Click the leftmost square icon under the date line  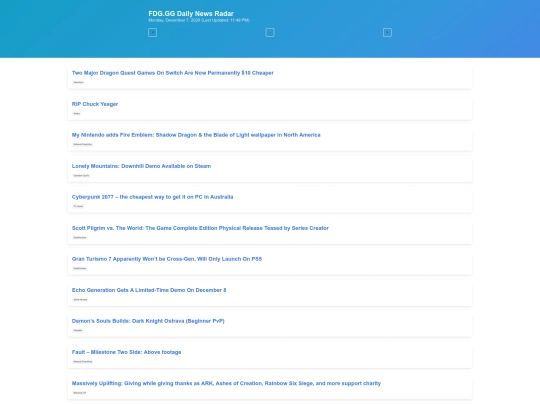[152, 32]
